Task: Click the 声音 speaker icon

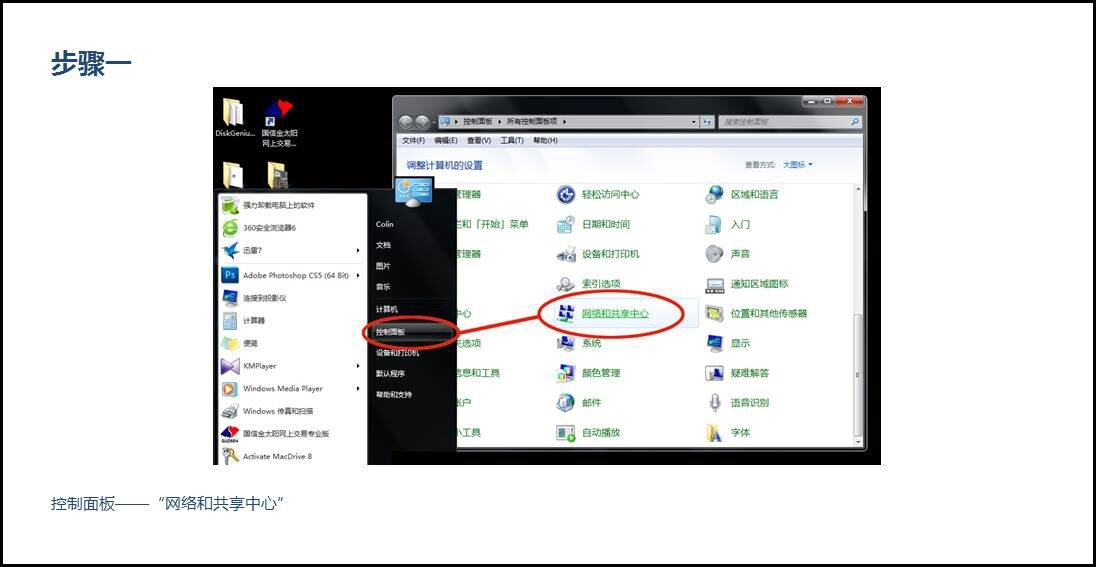Action: point(715,254)
